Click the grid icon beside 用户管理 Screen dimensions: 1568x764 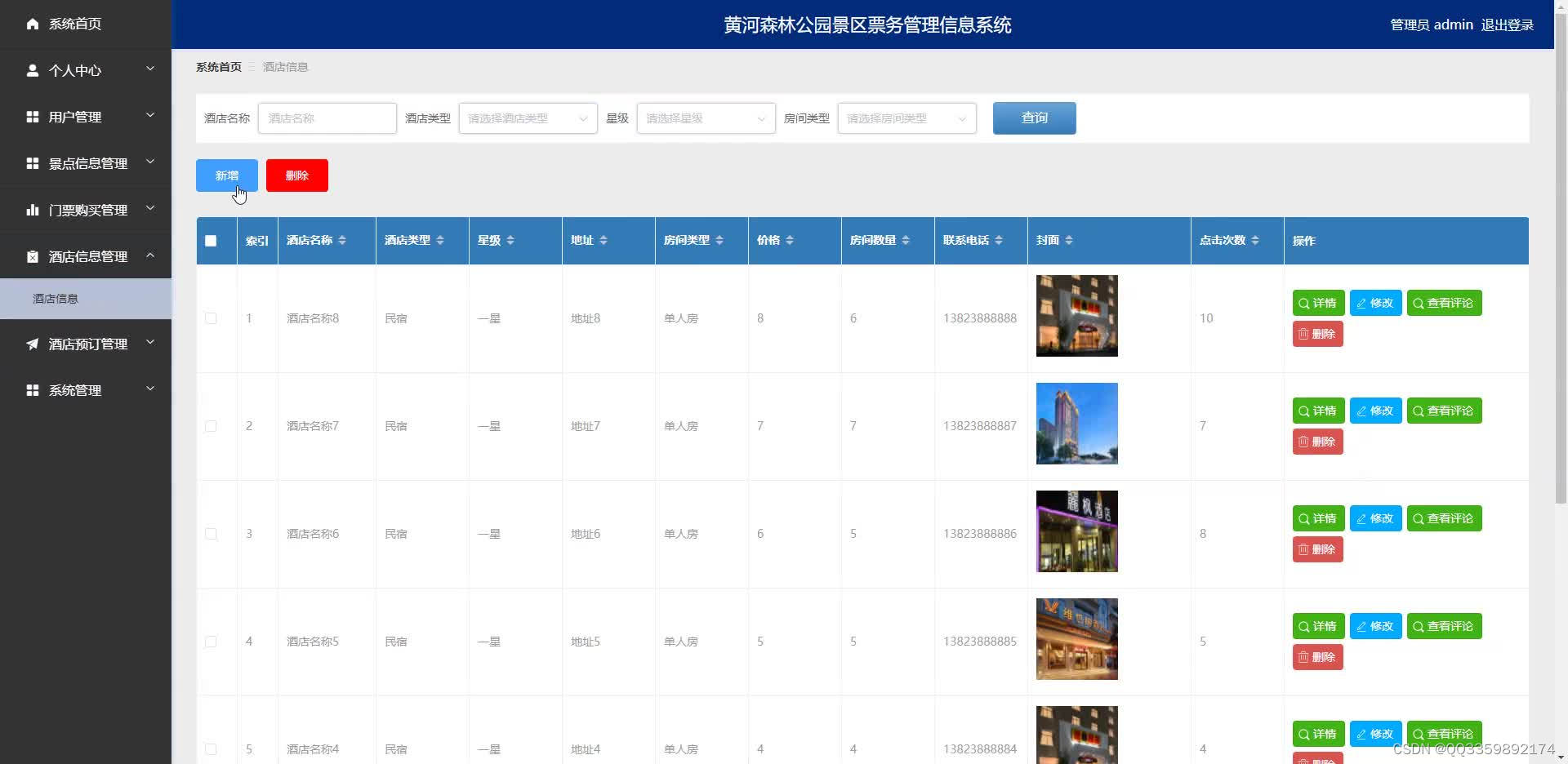point(33,117)
